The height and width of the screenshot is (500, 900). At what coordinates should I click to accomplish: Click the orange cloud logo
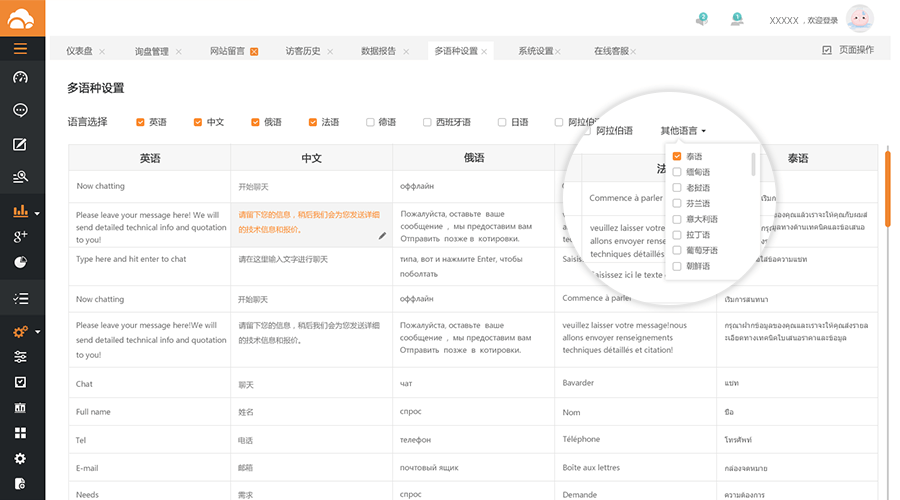pos(21,19)
